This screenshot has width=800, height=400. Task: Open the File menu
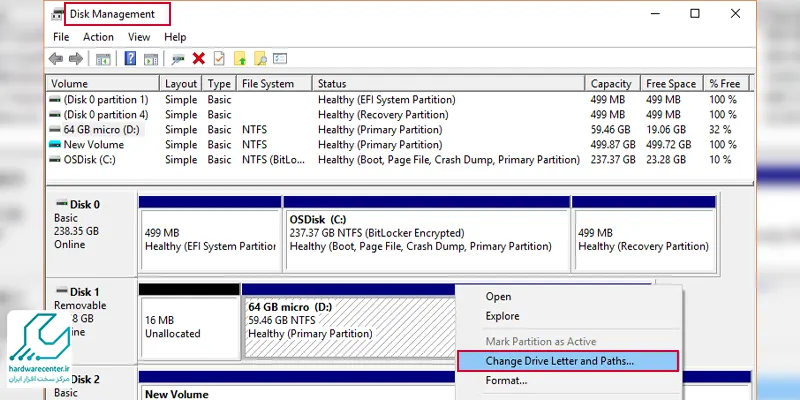61,37
